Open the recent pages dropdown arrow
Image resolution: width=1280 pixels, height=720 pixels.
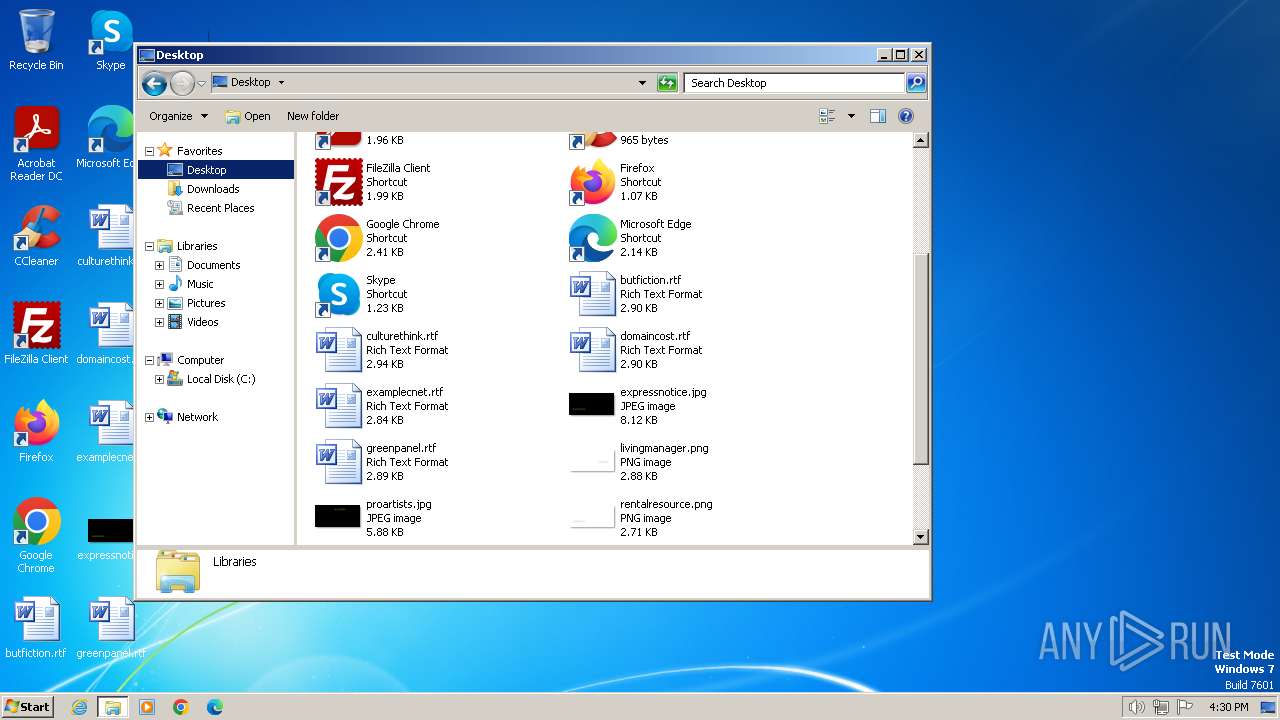coord(201,83)
